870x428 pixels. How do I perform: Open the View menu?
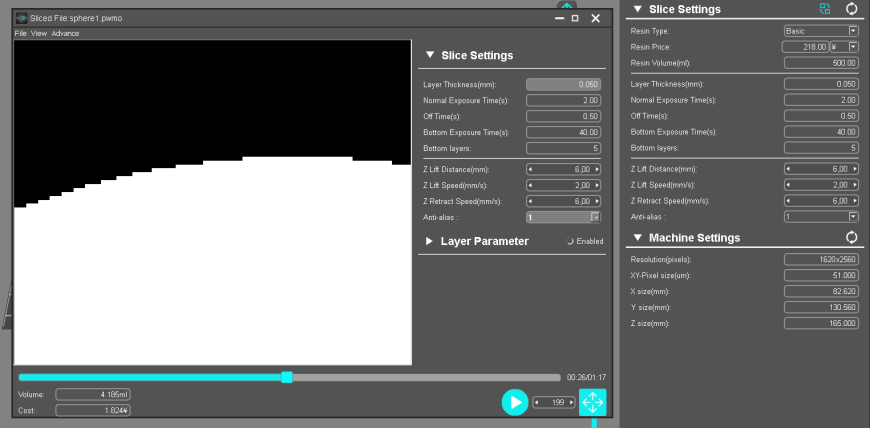tap(39, 33)
